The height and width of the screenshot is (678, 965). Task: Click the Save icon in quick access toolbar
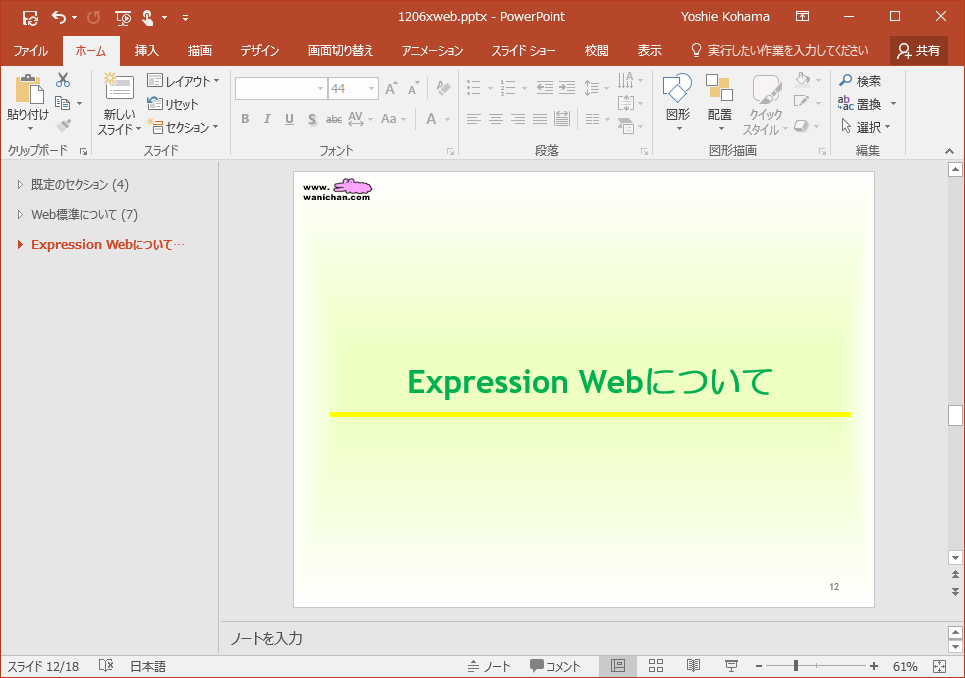pos(30,17)
